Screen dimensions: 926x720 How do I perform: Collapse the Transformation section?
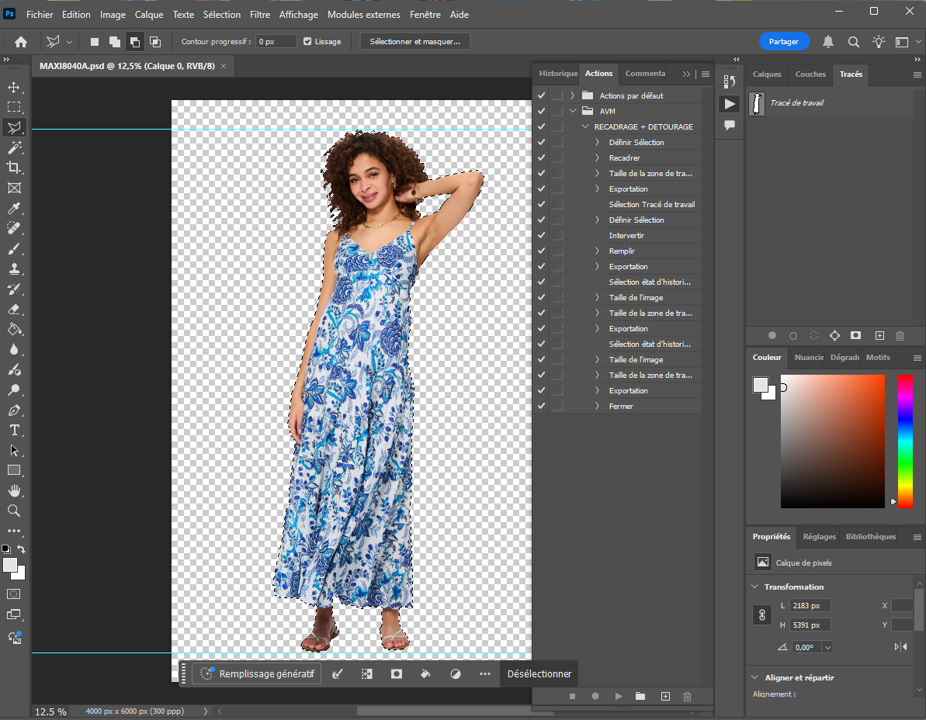[x=754, y=587]
